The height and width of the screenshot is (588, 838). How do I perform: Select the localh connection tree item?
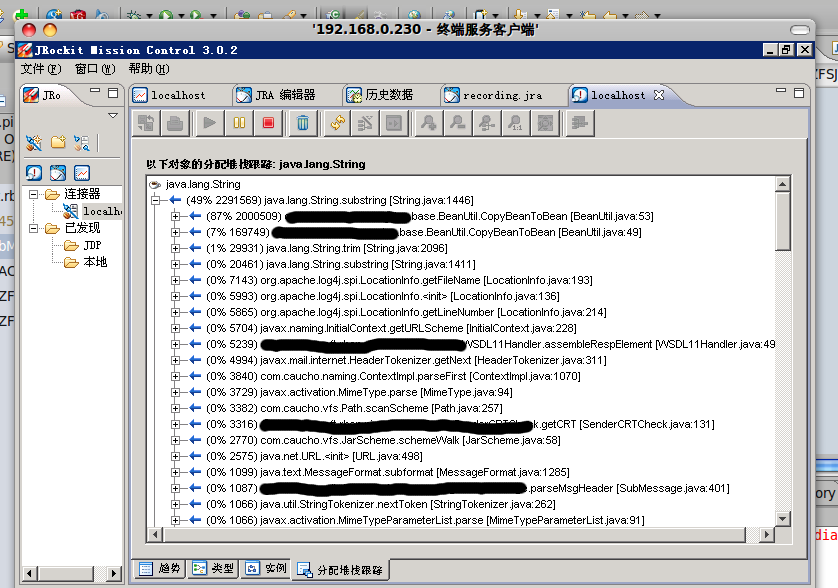(x=92, y=211)
